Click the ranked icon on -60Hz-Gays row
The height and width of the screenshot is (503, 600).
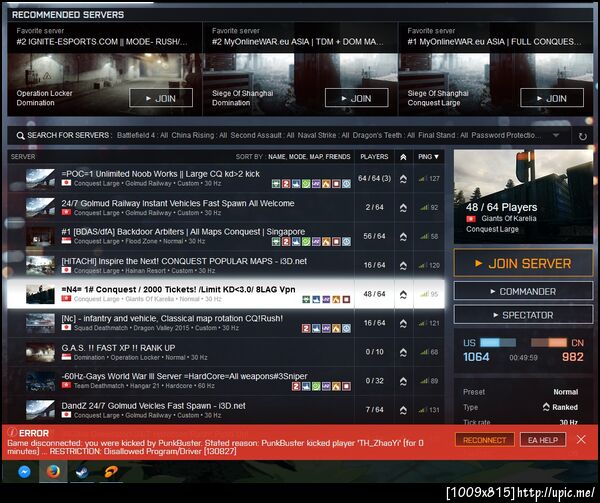(x=403, y=381)
